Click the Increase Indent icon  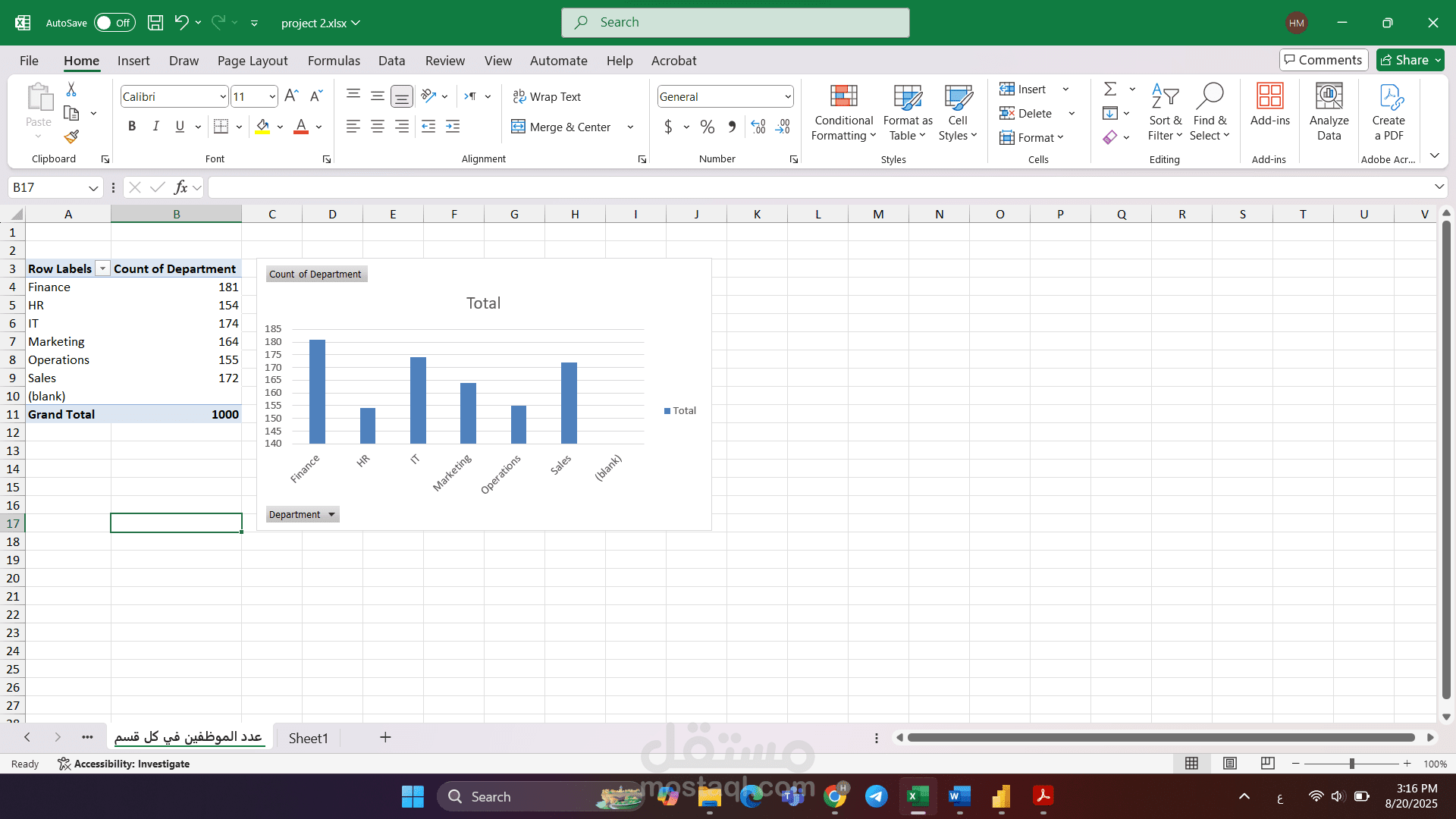453,127
